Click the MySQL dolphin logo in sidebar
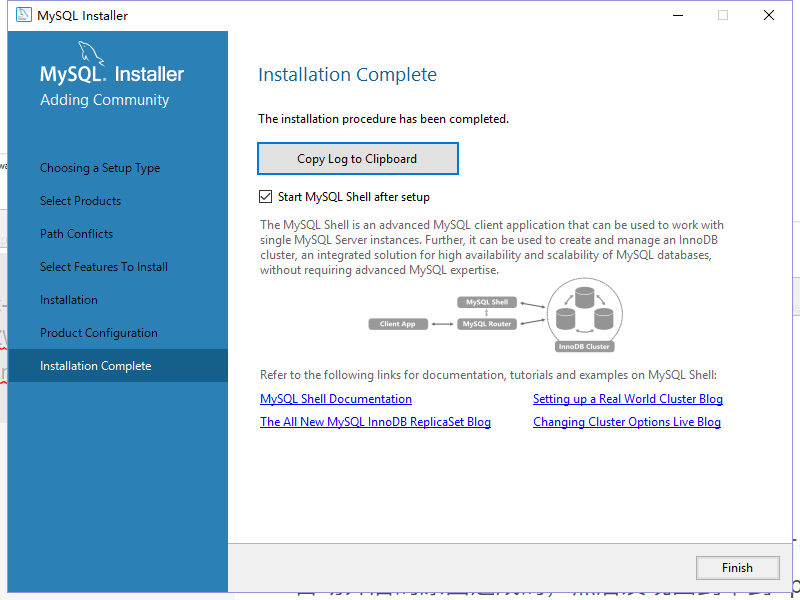Screen dimensions: 800x600 pos(90,53)
